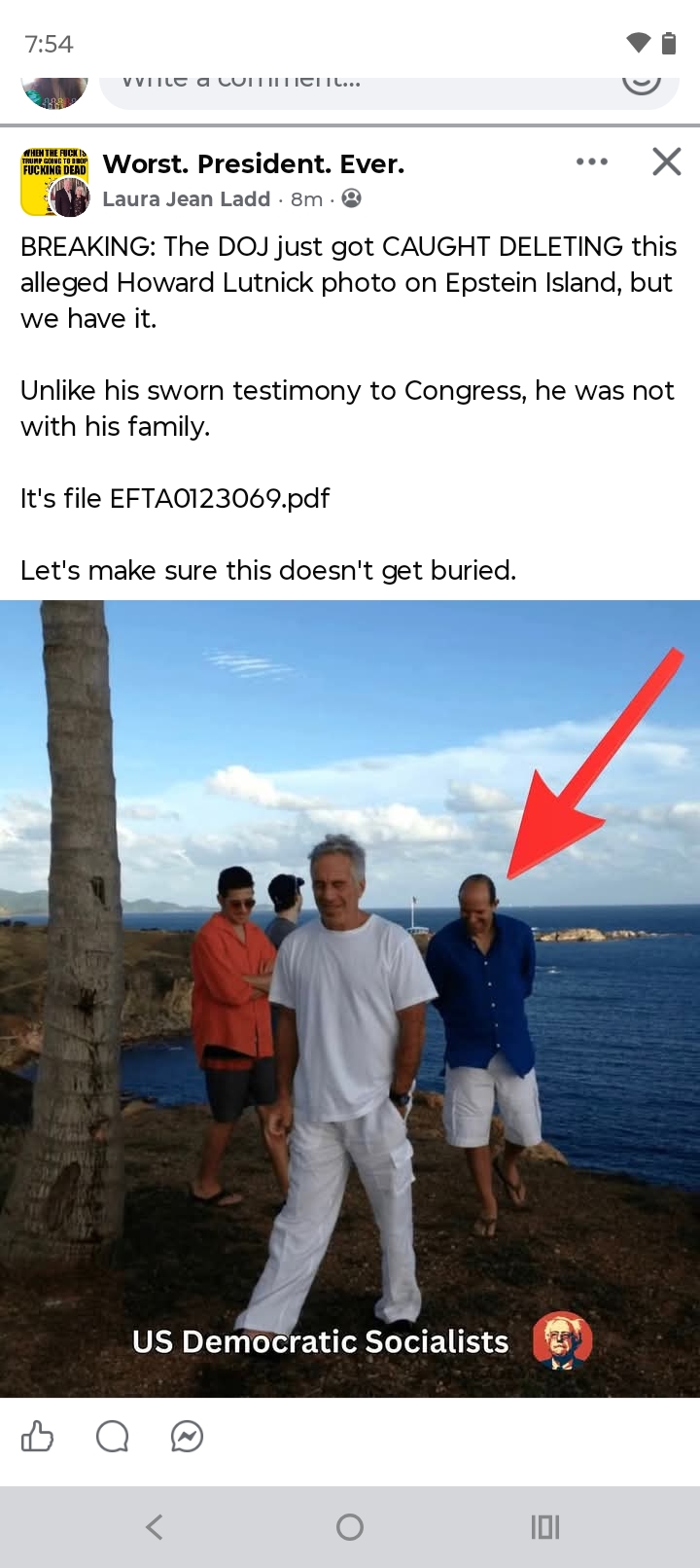This screenshot has height=1568, width=700.
Task: Dismiss the post with the X icon
Action: point(667,161)
